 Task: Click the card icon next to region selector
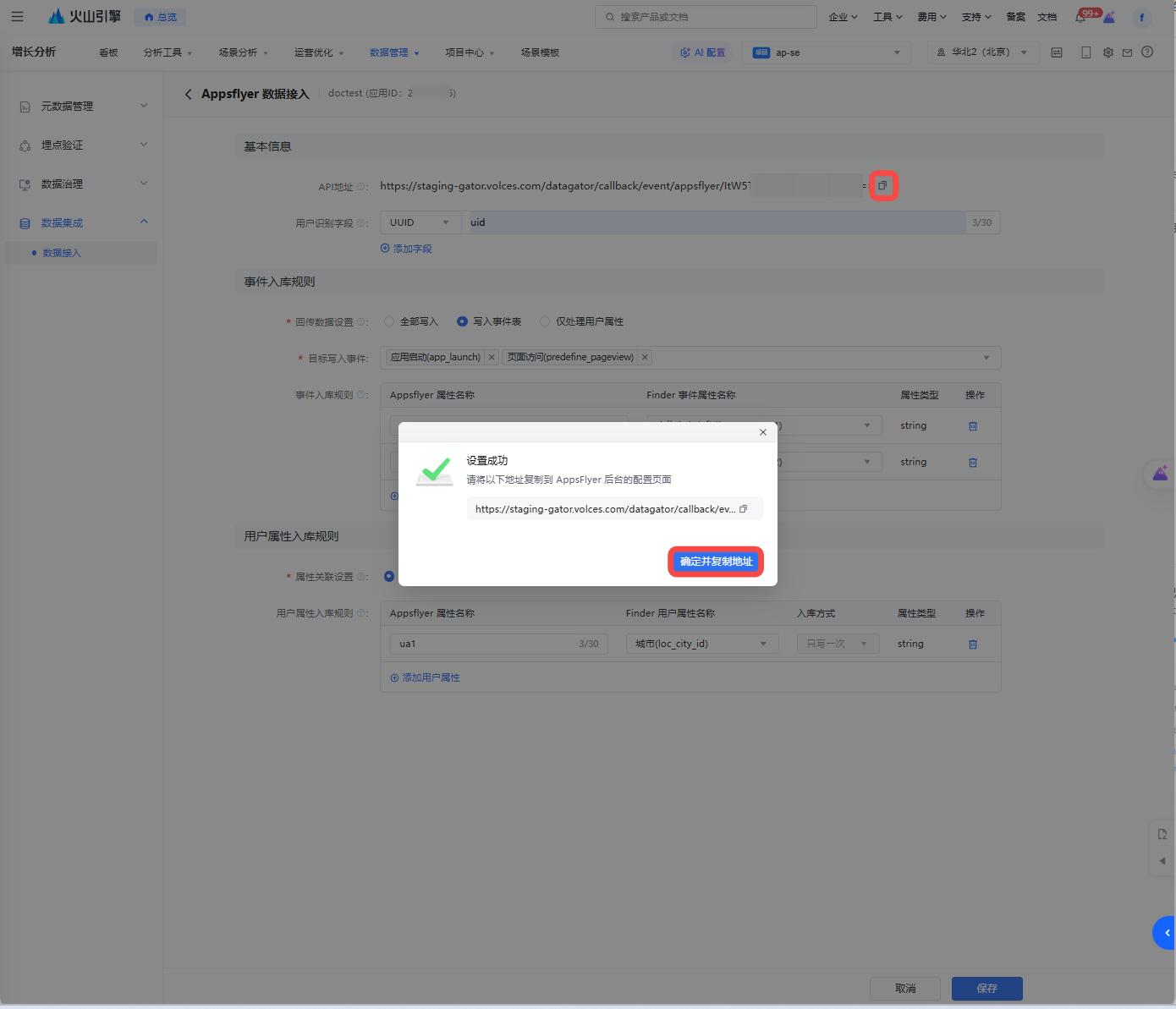pos(1057,52)
